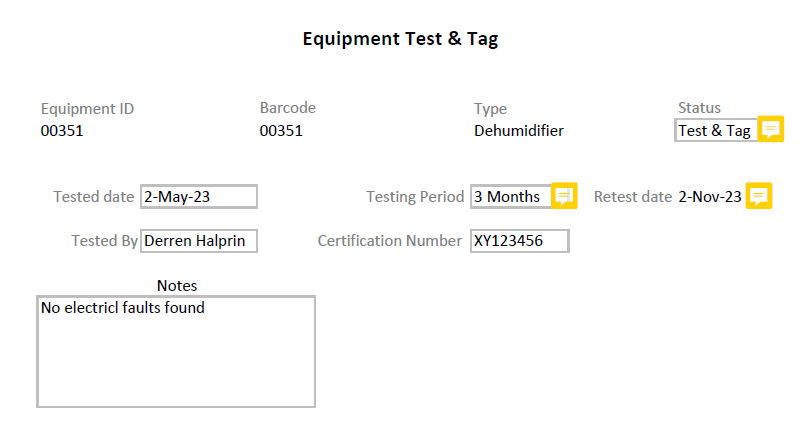
Task: Click the Tested date field with 2-May-23
Action: [x=199, y=197]
